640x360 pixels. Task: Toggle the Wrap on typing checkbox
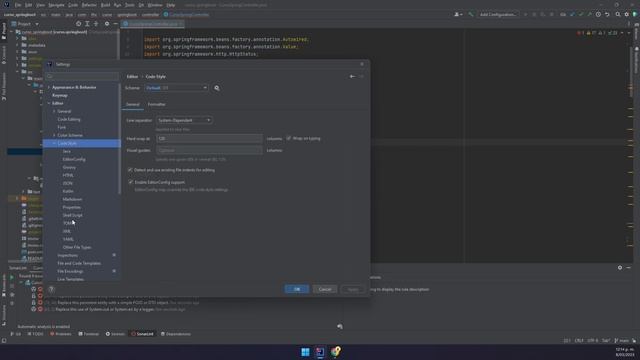point(289,138)
